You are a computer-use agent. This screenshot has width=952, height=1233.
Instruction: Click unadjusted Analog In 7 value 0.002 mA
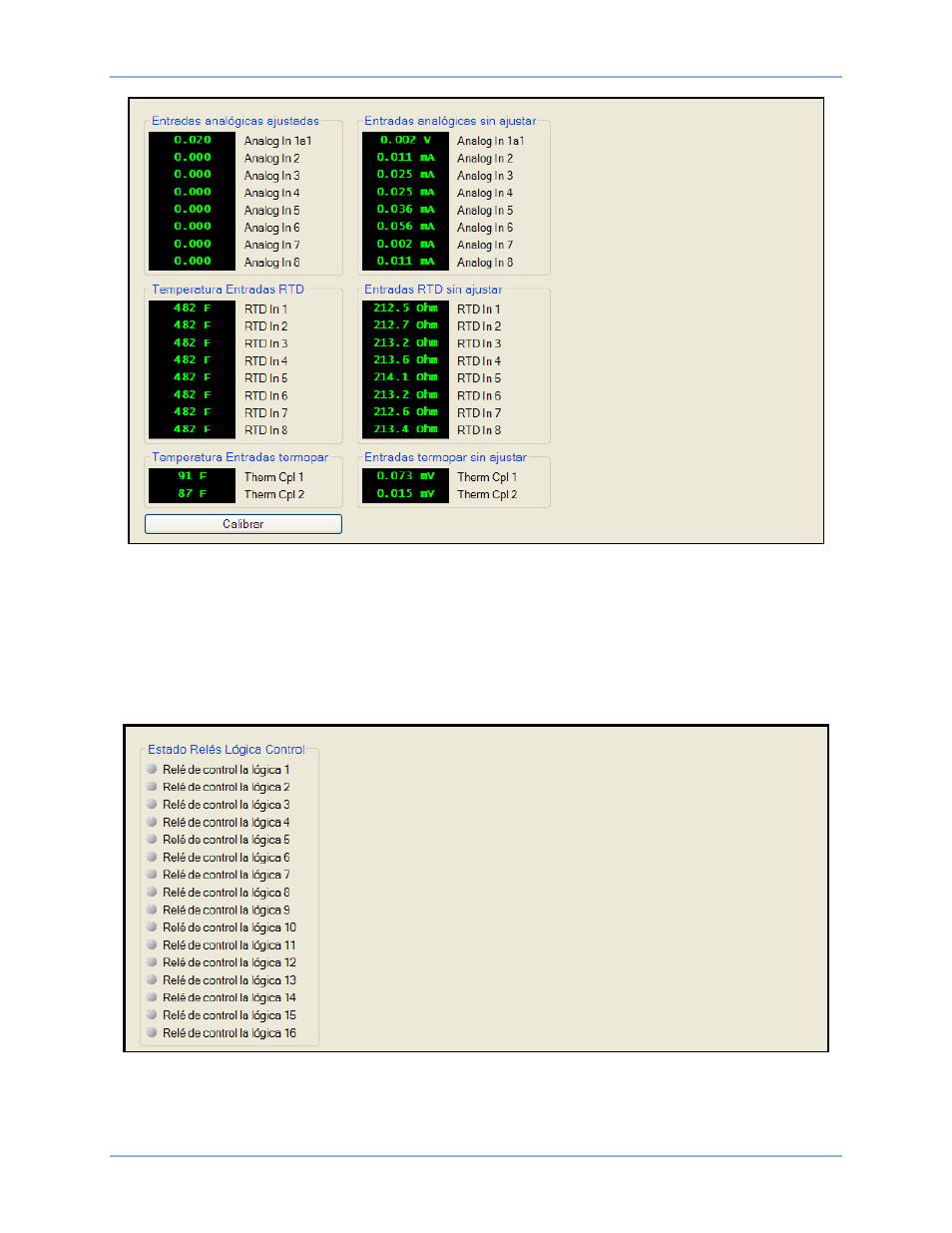405,245
